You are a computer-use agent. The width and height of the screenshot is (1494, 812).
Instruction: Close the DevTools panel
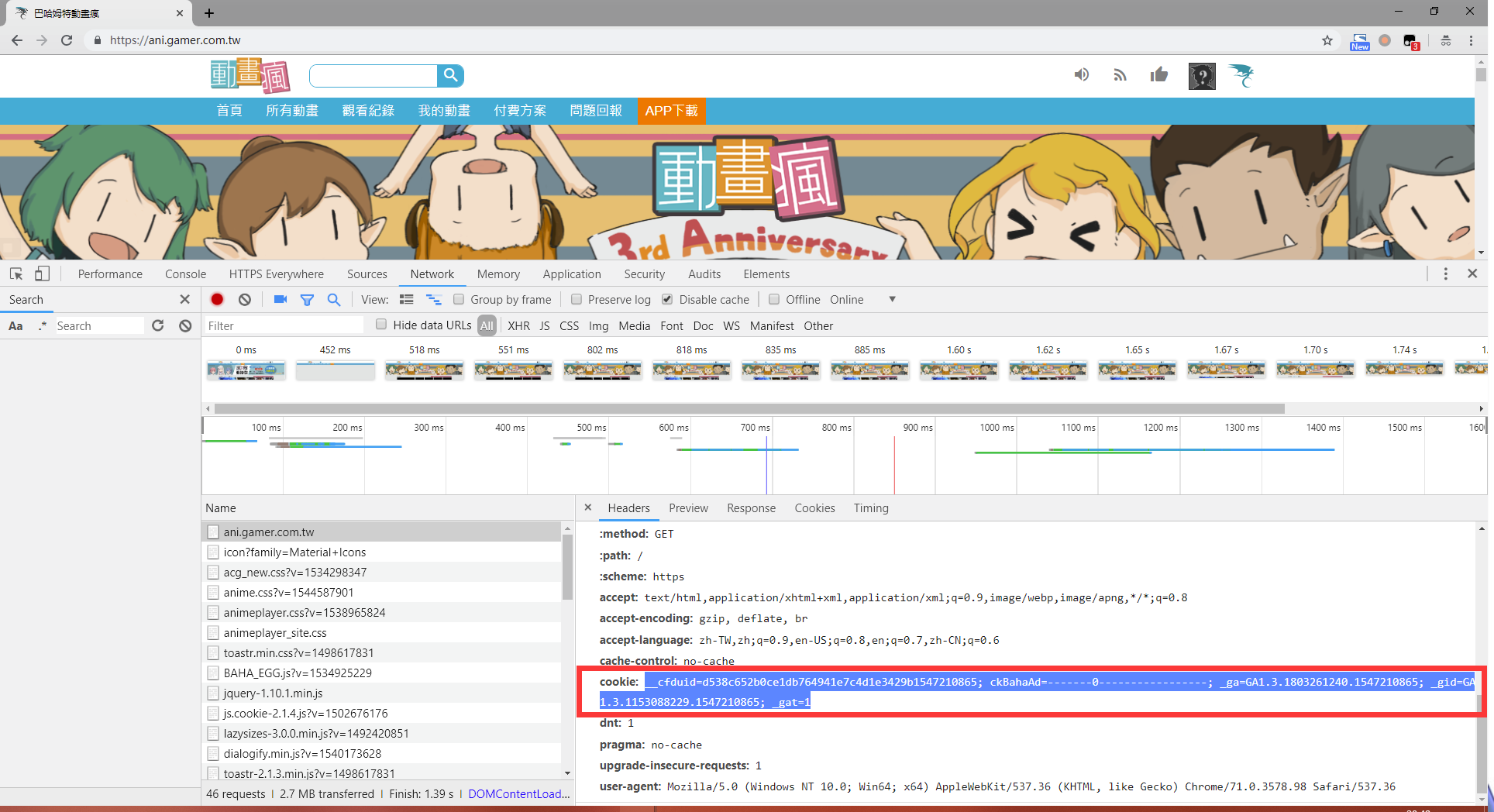point(1472,274)
